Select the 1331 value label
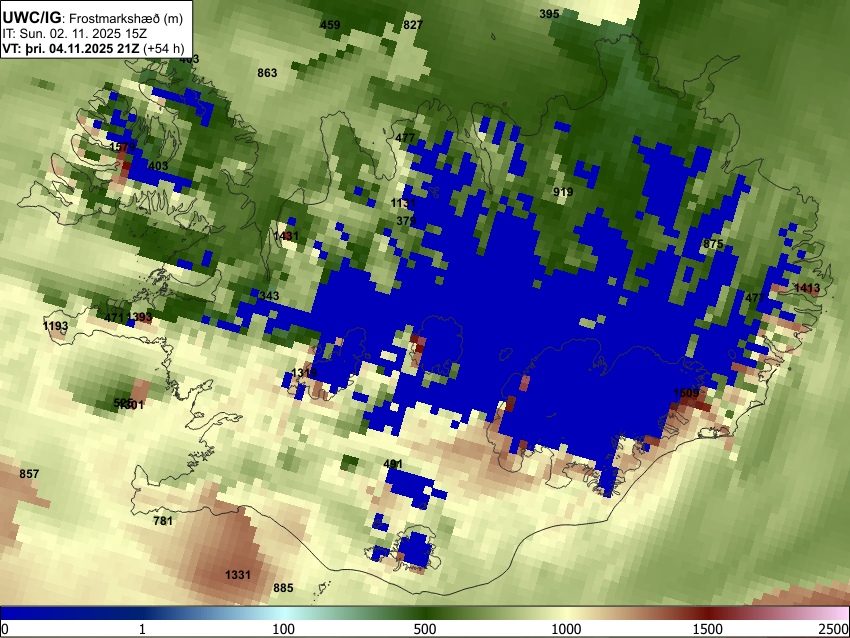The width and height of the screenshot is (850, 638). 238,575
